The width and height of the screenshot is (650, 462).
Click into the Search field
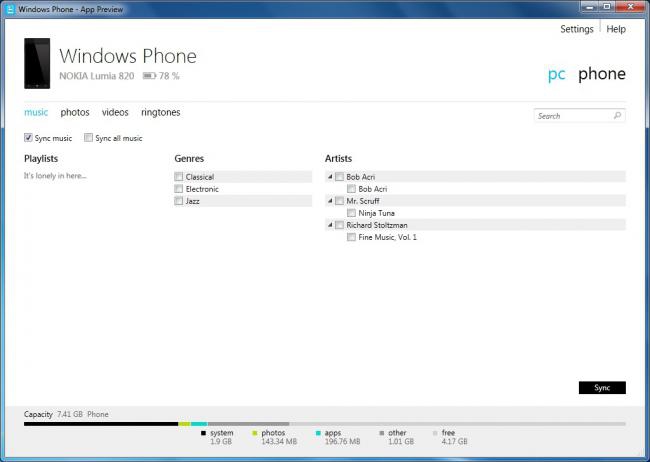point(580,116)
